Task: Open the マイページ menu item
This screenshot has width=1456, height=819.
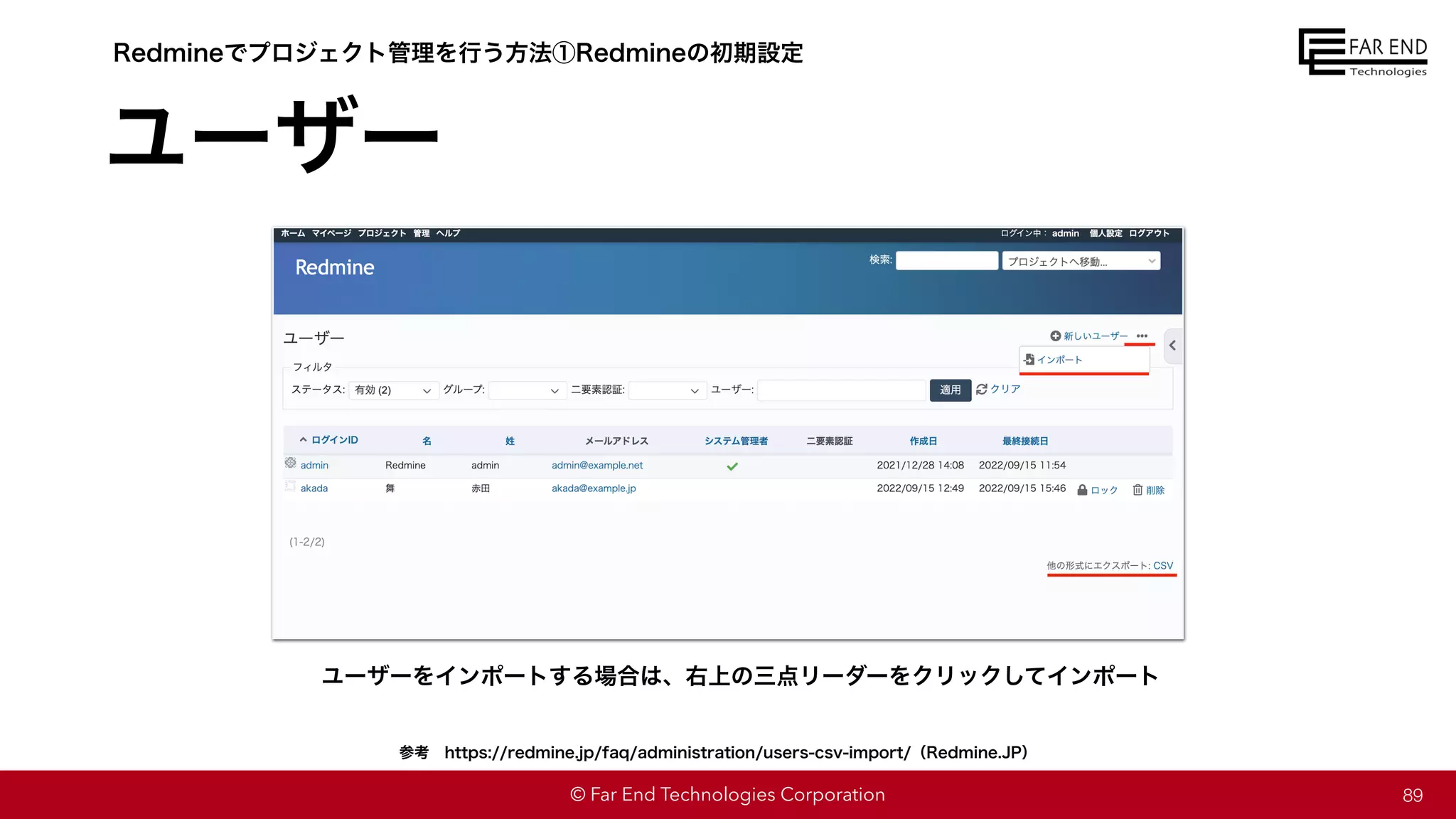Action: 331,233
